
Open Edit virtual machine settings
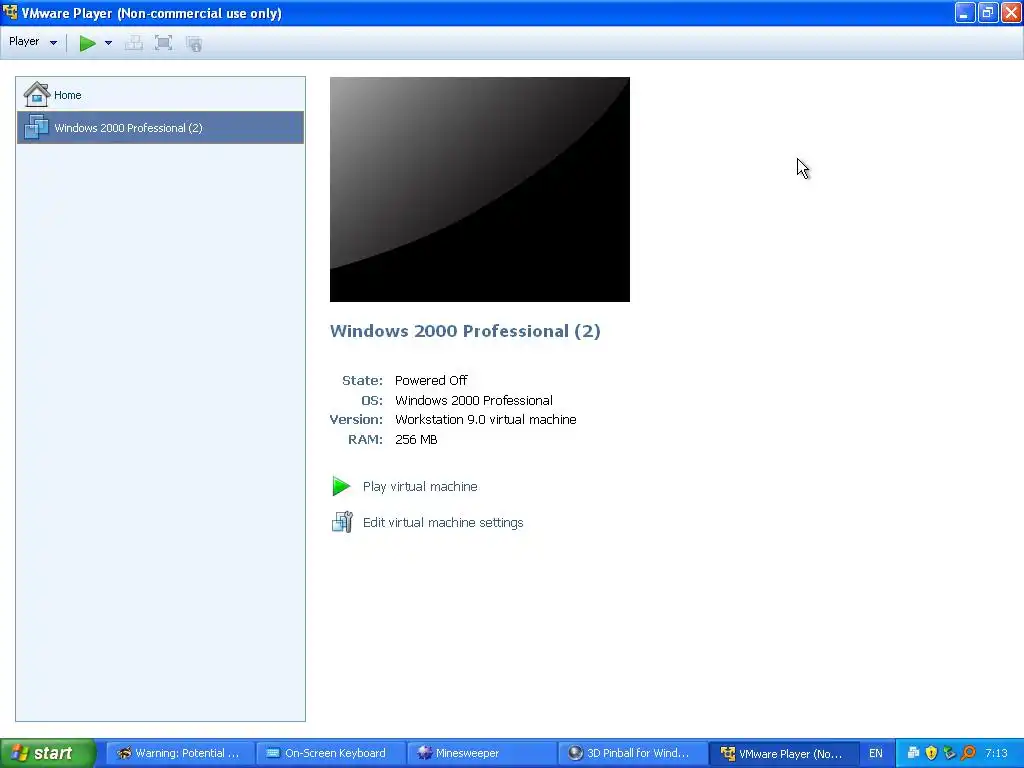(443, 522)
